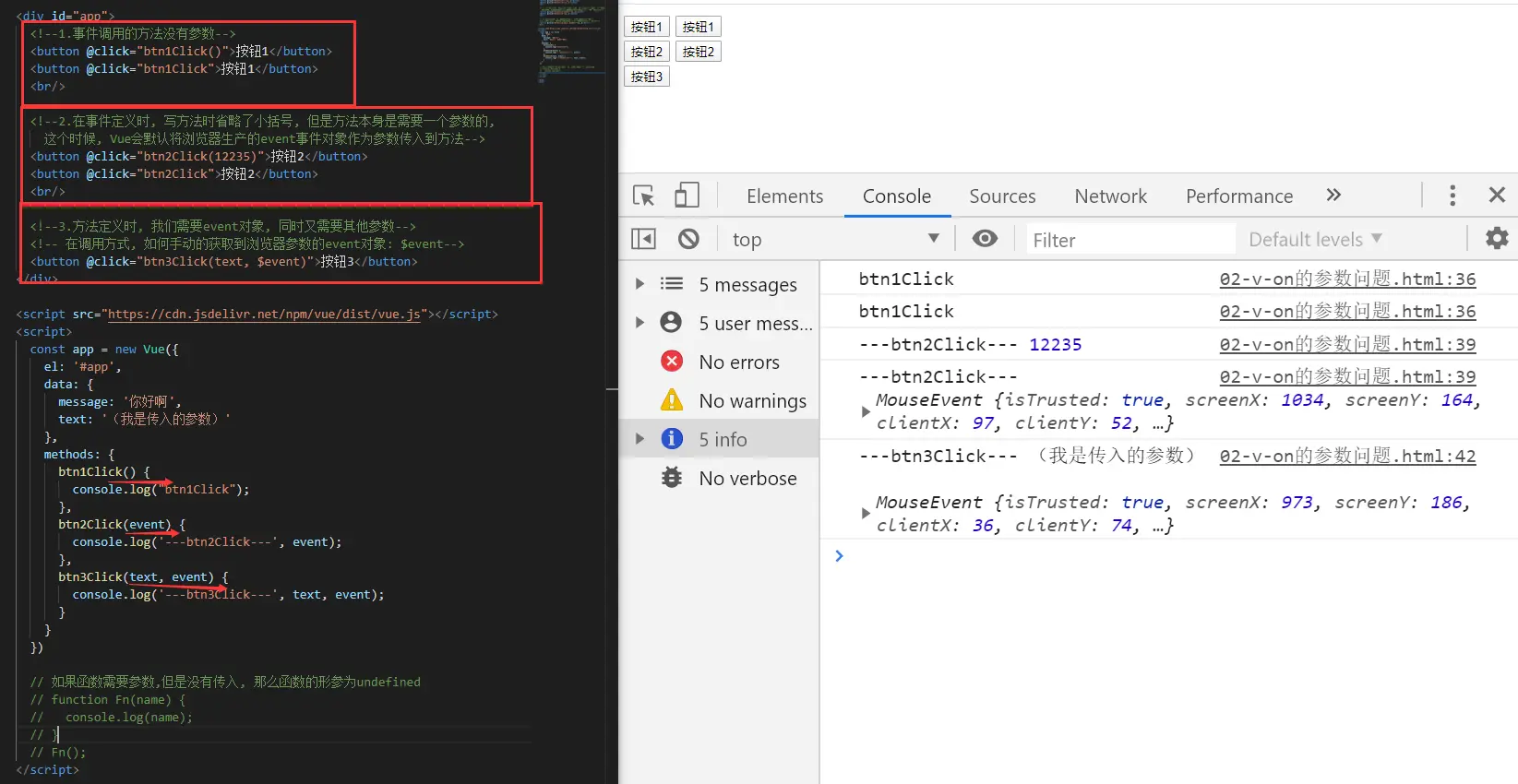Open Console settings gear
The width and height of the screenshot is (1518, 784).
click(1497, 238)
